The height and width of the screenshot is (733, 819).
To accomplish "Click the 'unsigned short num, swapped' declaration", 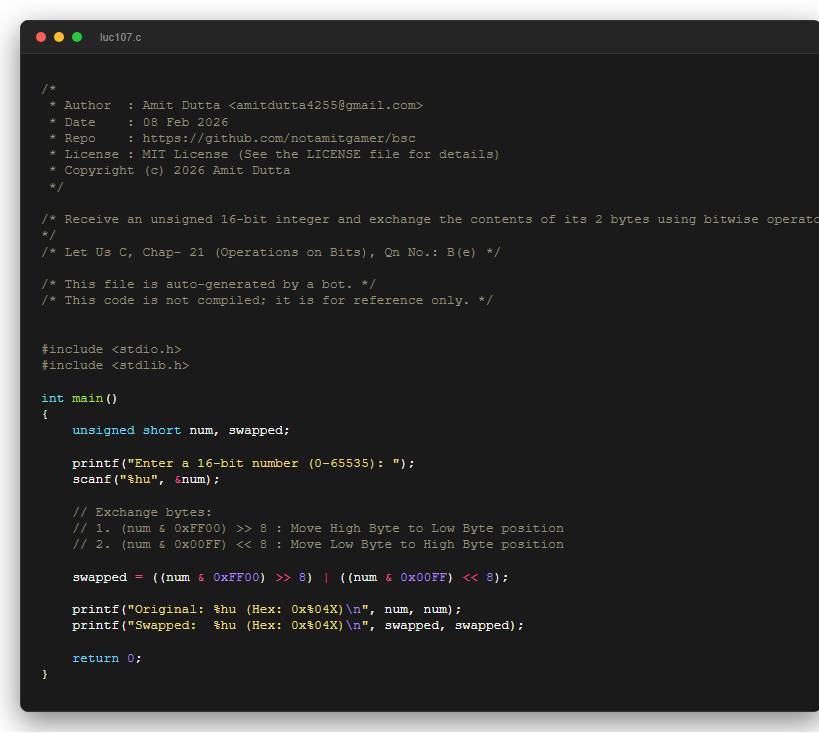I will tap(181, 431).
